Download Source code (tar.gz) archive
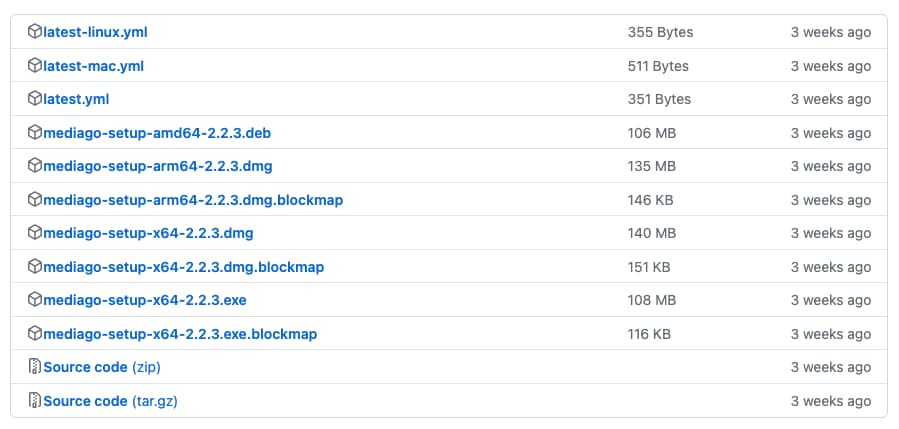899x429 pixels. click(110, 401)
